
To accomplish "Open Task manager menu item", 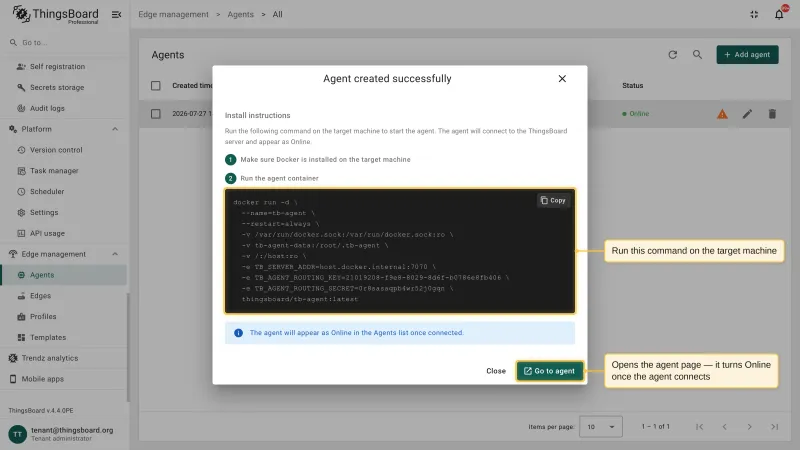I will [64, 171].
